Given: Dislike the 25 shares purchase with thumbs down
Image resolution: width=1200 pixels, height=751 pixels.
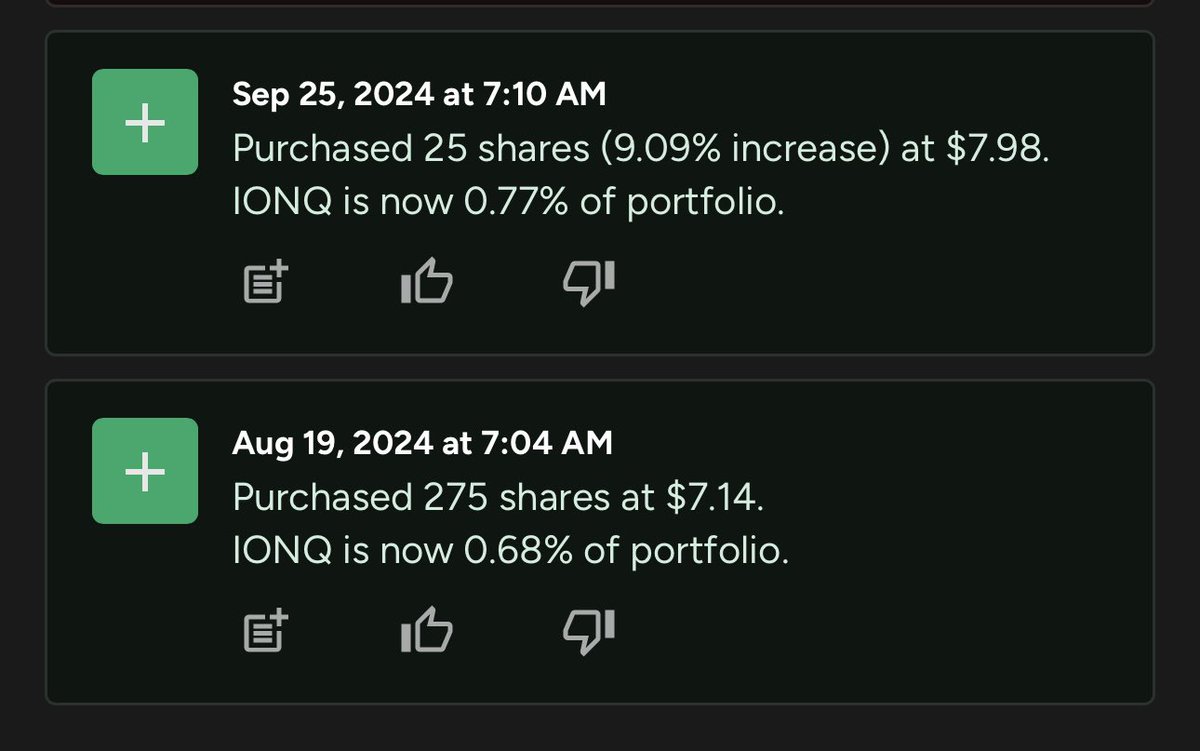Looking at the screenshot, I should [x=589, y=282].
